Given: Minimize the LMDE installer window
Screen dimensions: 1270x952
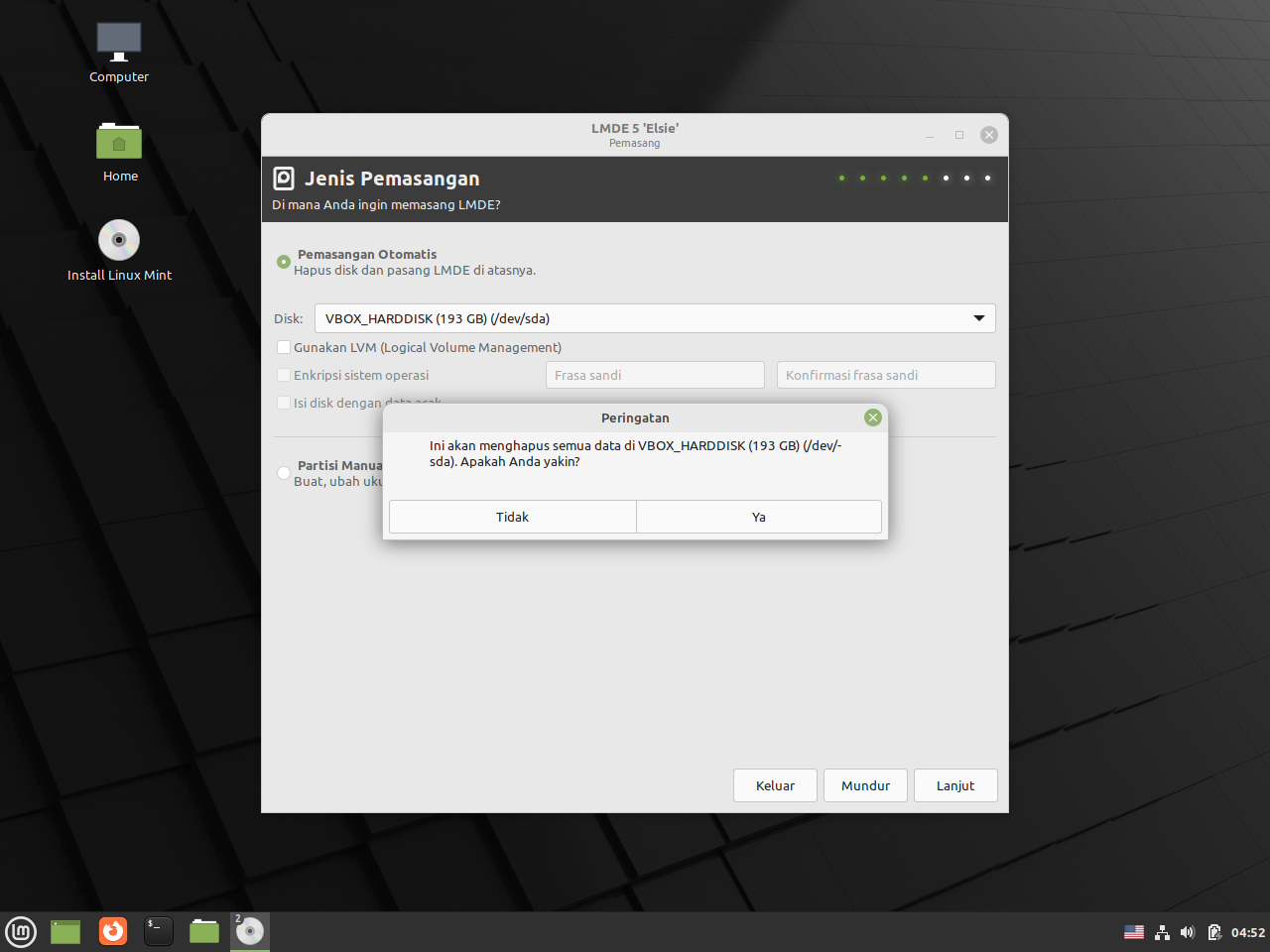Looking at the screenshot, I should (x=930, y=135).
